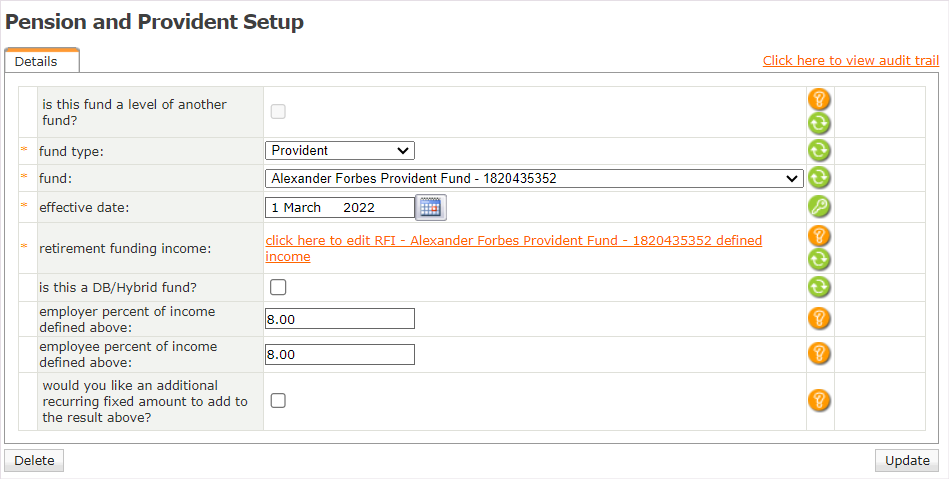Switch to the Details tab
This screenshot has width=949, height=479.
click(x=36, y=61)
